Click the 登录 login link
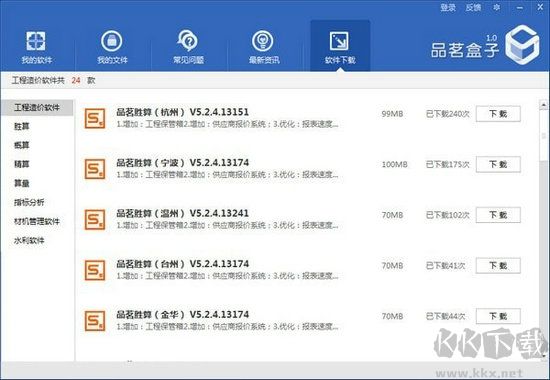The image size is (550, 380). [448, 7]
